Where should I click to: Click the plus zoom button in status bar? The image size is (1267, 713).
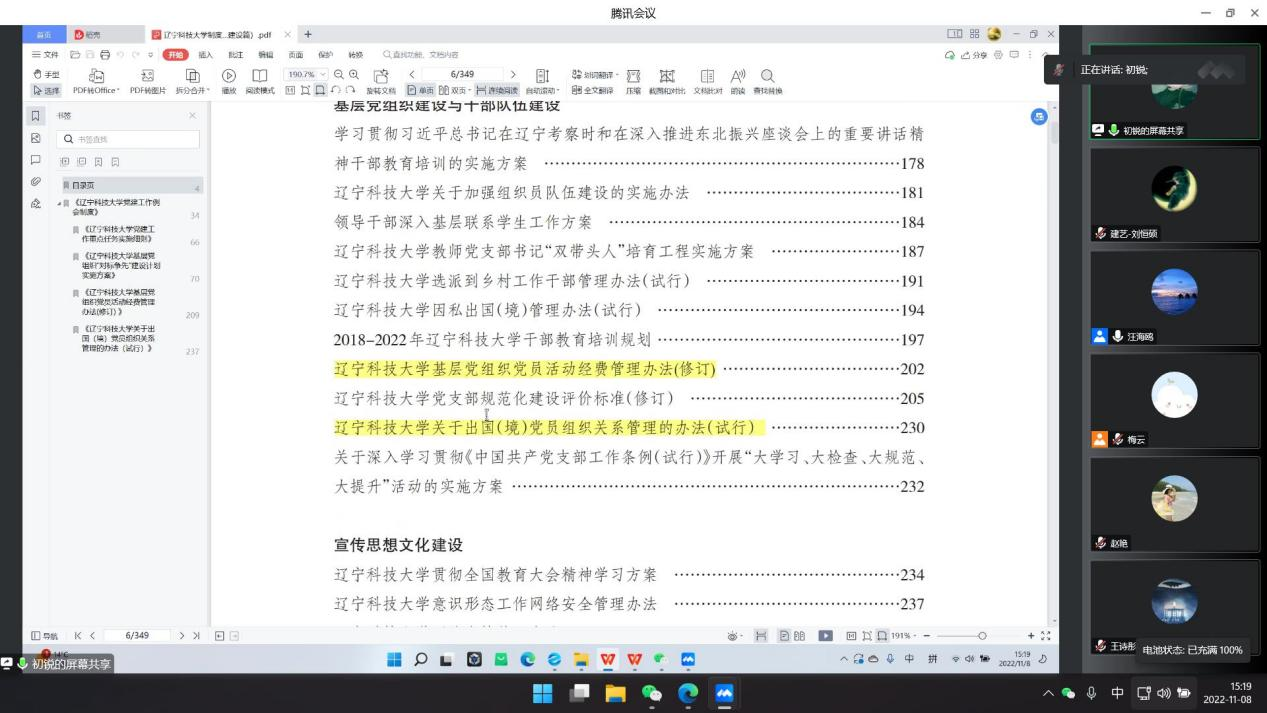pyautogui.click(x=1031, y=635)
